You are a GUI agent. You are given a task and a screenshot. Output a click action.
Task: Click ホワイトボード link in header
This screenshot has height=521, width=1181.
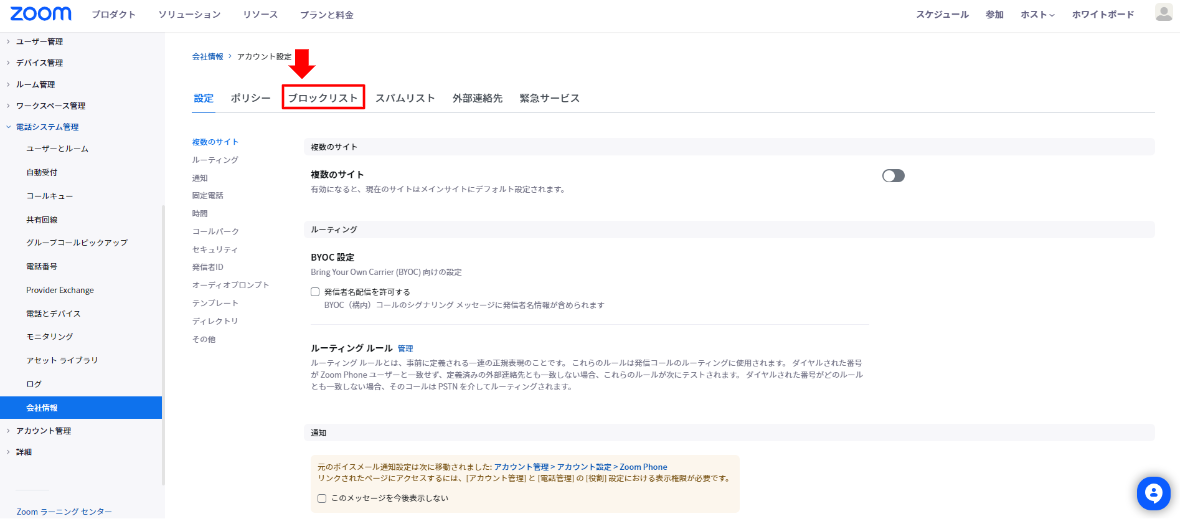click(1103, 15)
